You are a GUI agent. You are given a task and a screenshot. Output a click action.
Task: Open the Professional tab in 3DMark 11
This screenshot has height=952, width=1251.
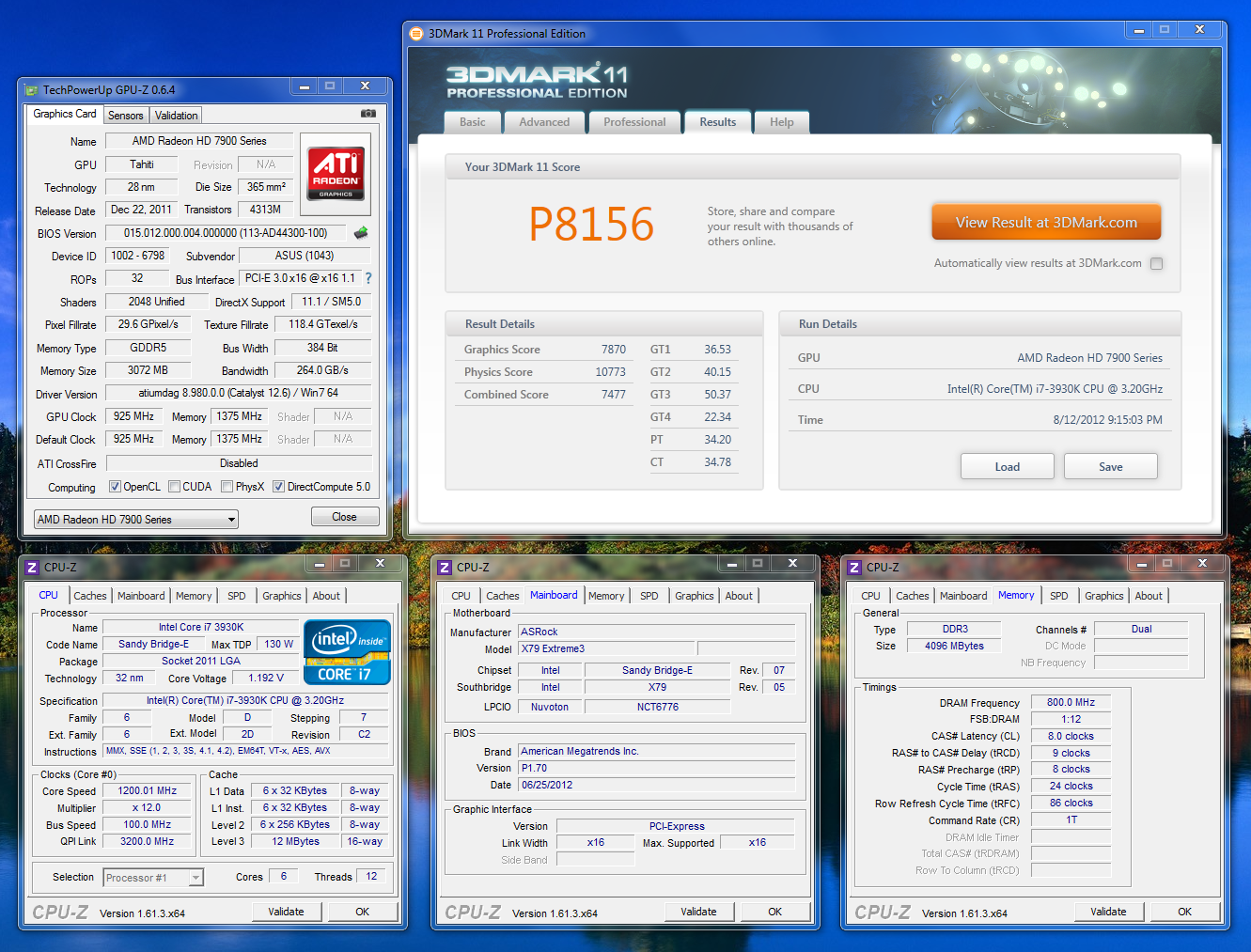[634, 122]
